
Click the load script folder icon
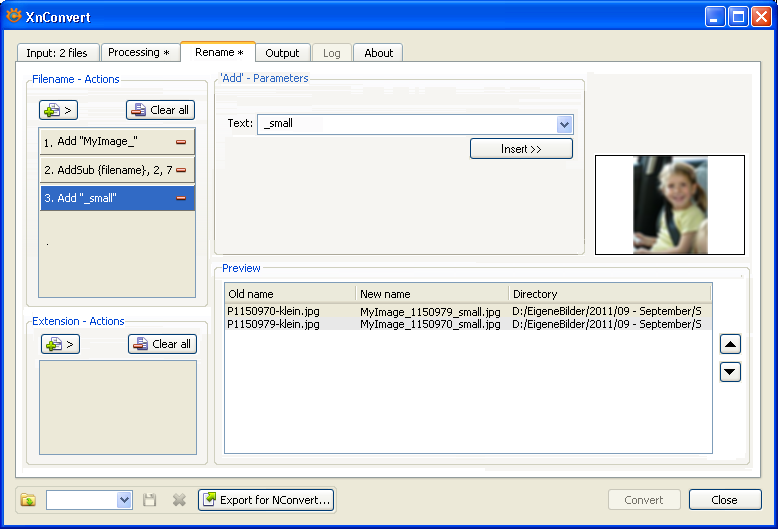coord(28,500)
